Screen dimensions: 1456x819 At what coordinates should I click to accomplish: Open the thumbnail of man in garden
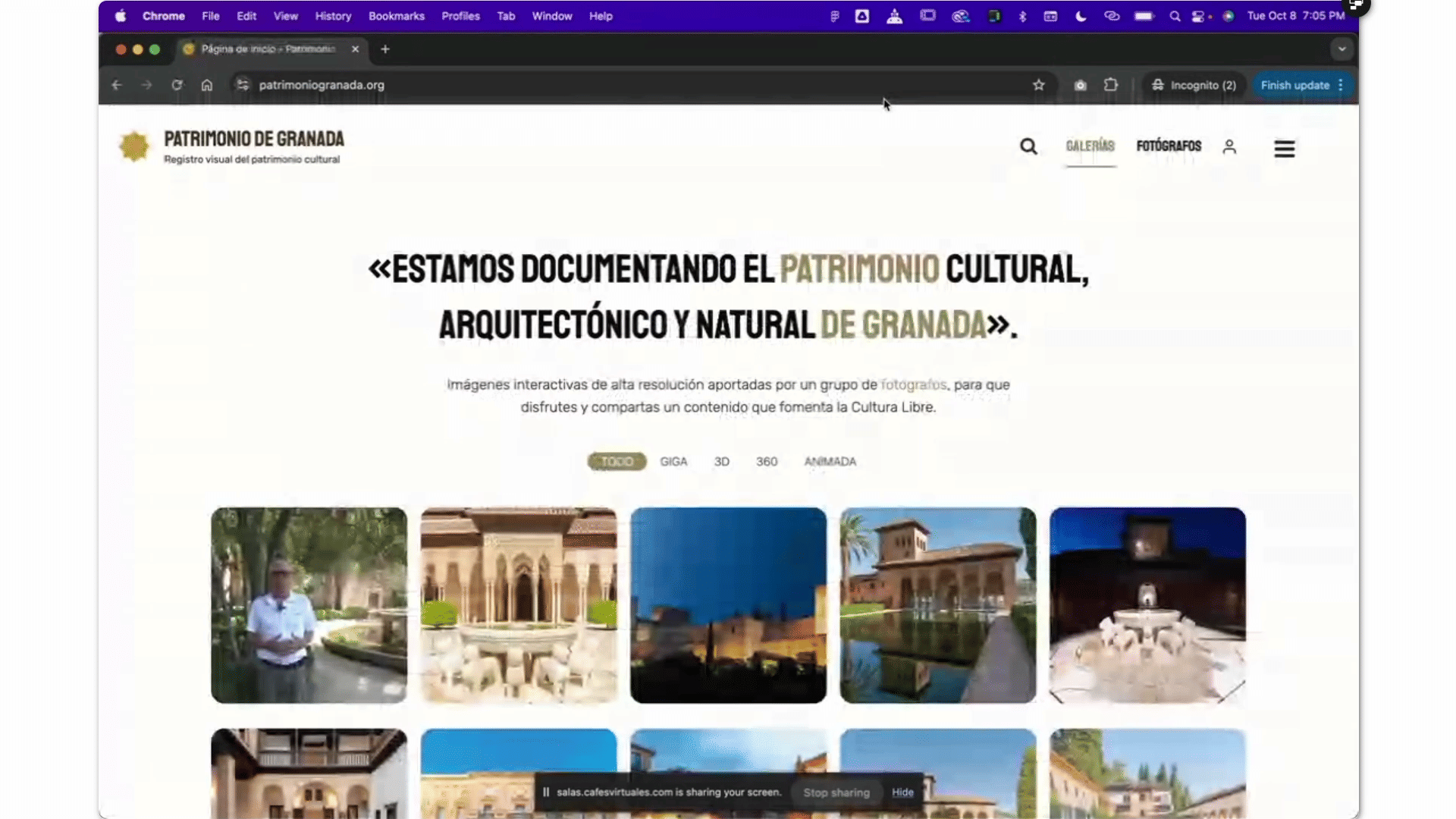point(309,605)
